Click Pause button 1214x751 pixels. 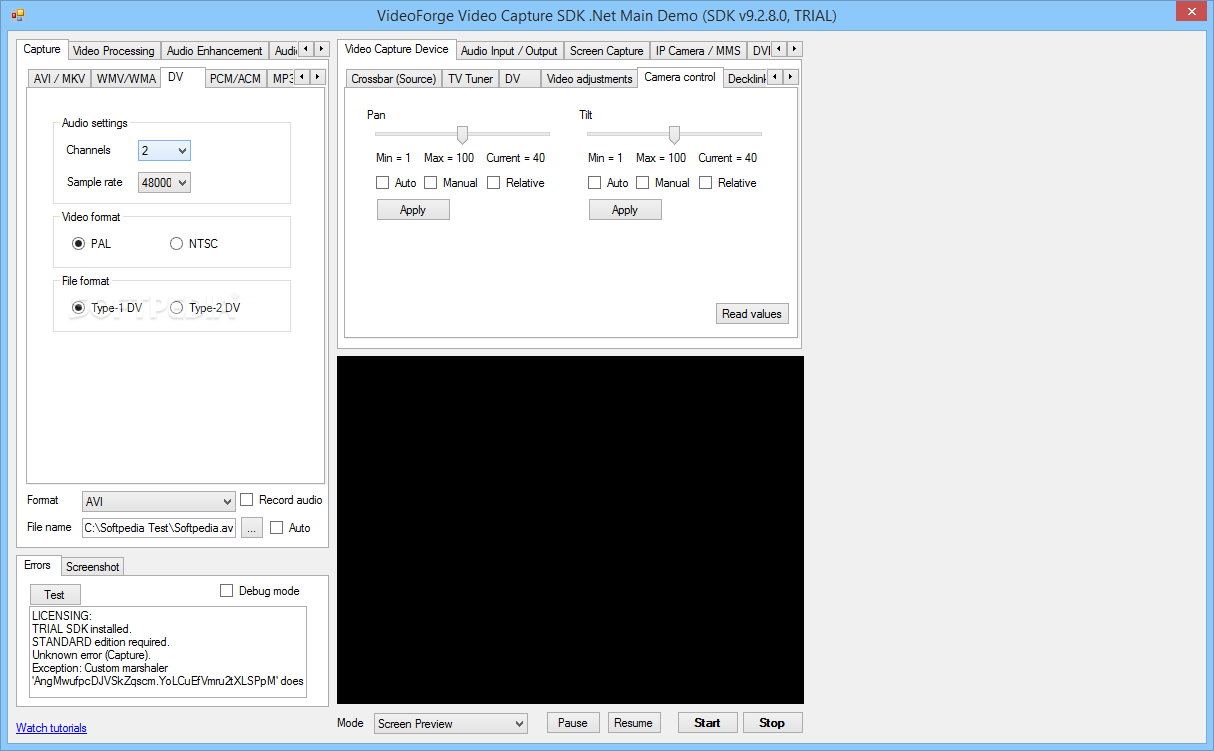click(x=573, y=723)
